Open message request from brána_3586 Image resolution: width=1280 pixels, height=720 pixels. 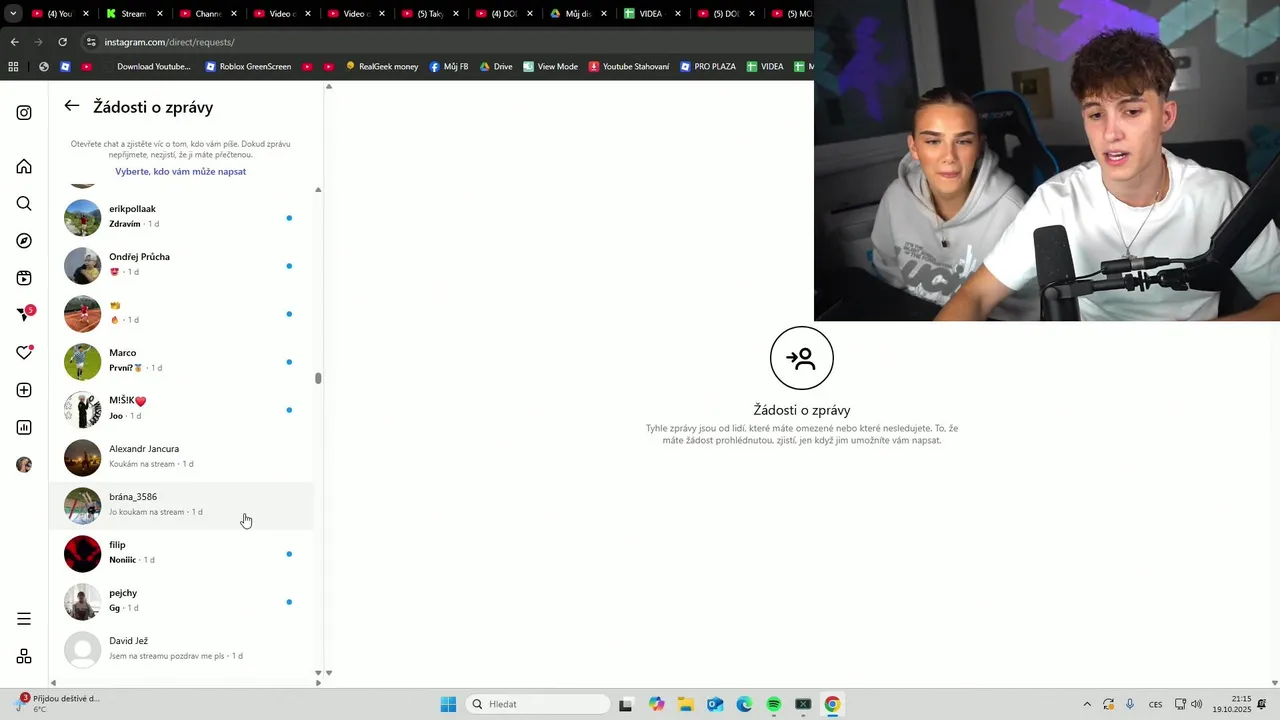click(181, 505)
